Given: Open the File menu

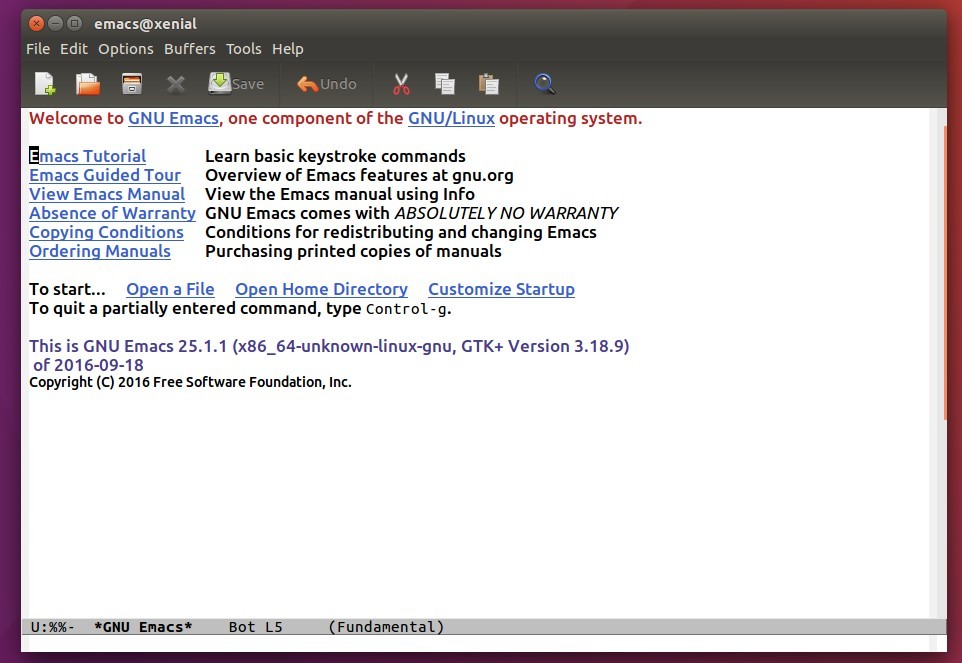Looking at the screenshot, I should [x=38, y=48].
